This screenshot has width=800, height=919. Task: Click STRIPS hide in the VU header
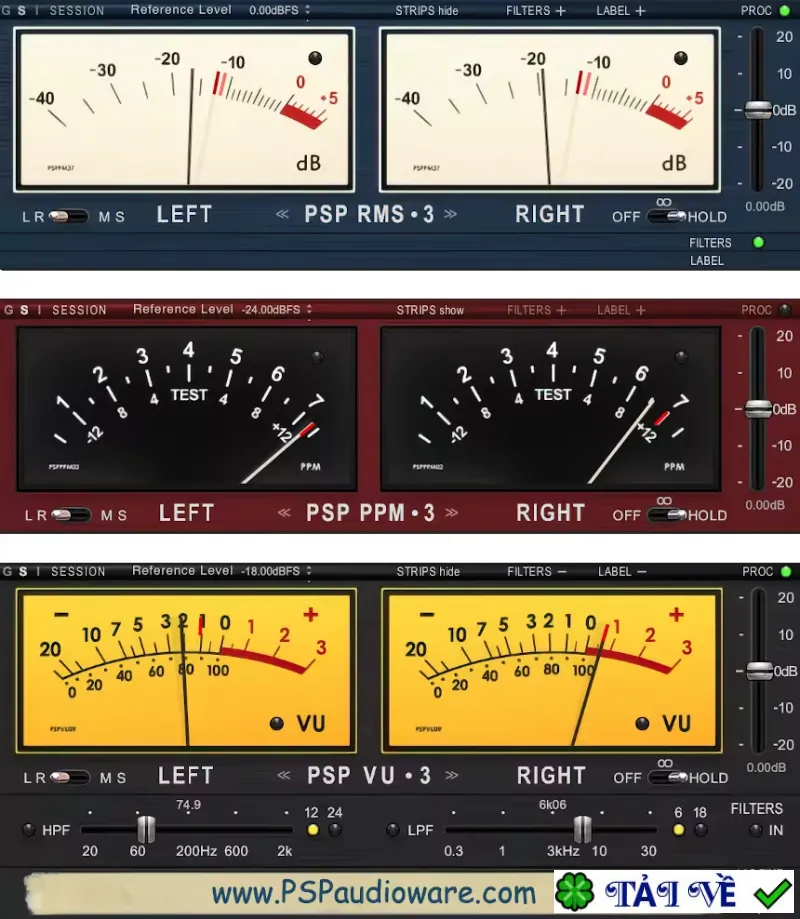click(x=428, y=571)
